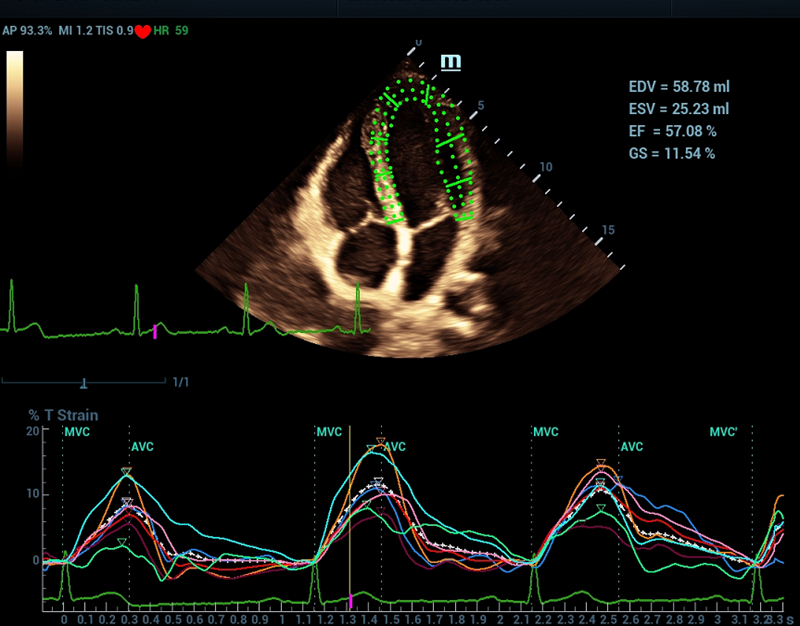Click the magenta ECG frame marker
Image resolution: width=800 pixels, height=626 pixels.
click(155, 331)
